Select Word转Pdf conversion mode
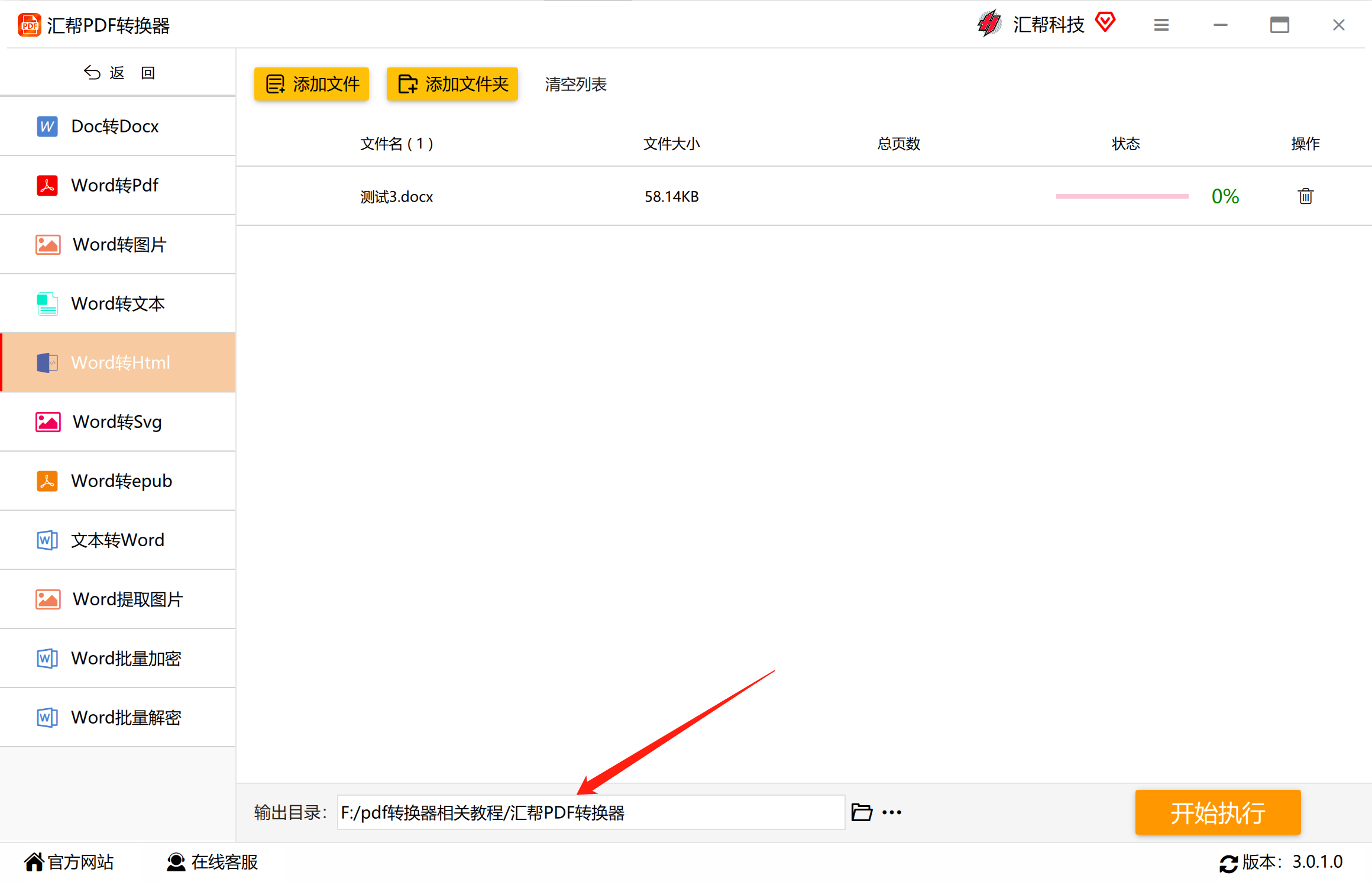The width and height of the screenshot is (1372, 882). pos(118,186)
